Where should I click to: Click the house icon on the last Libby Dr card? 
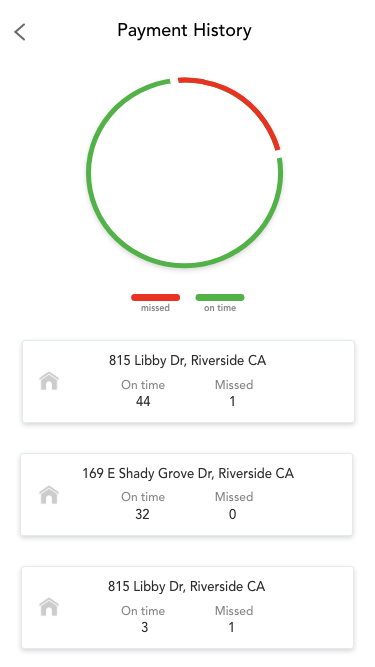[49, 607]
